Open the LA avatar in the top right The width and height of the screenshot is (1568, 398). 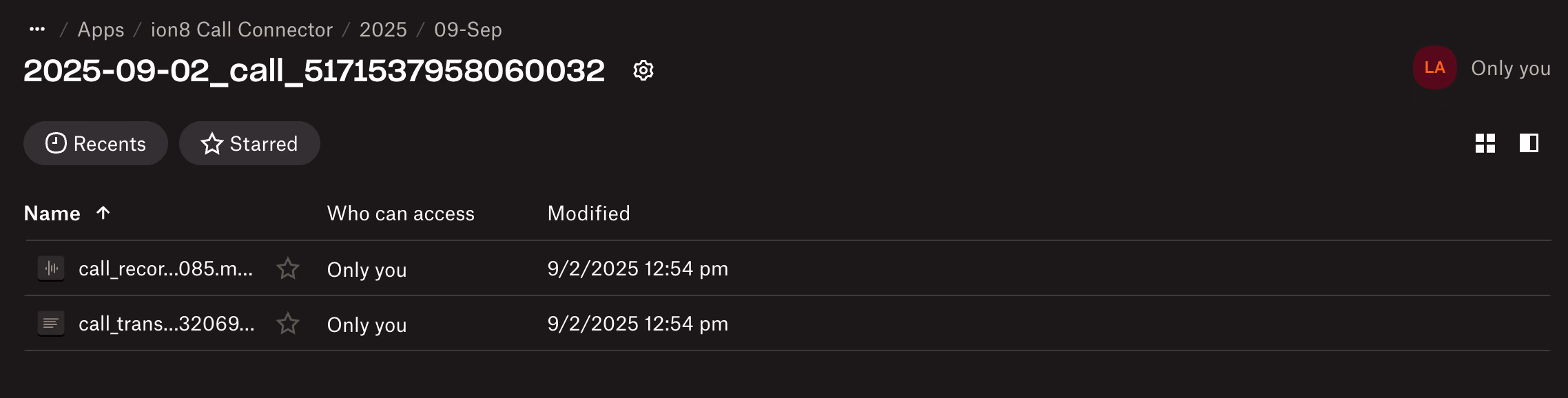tap(1435, 67)
